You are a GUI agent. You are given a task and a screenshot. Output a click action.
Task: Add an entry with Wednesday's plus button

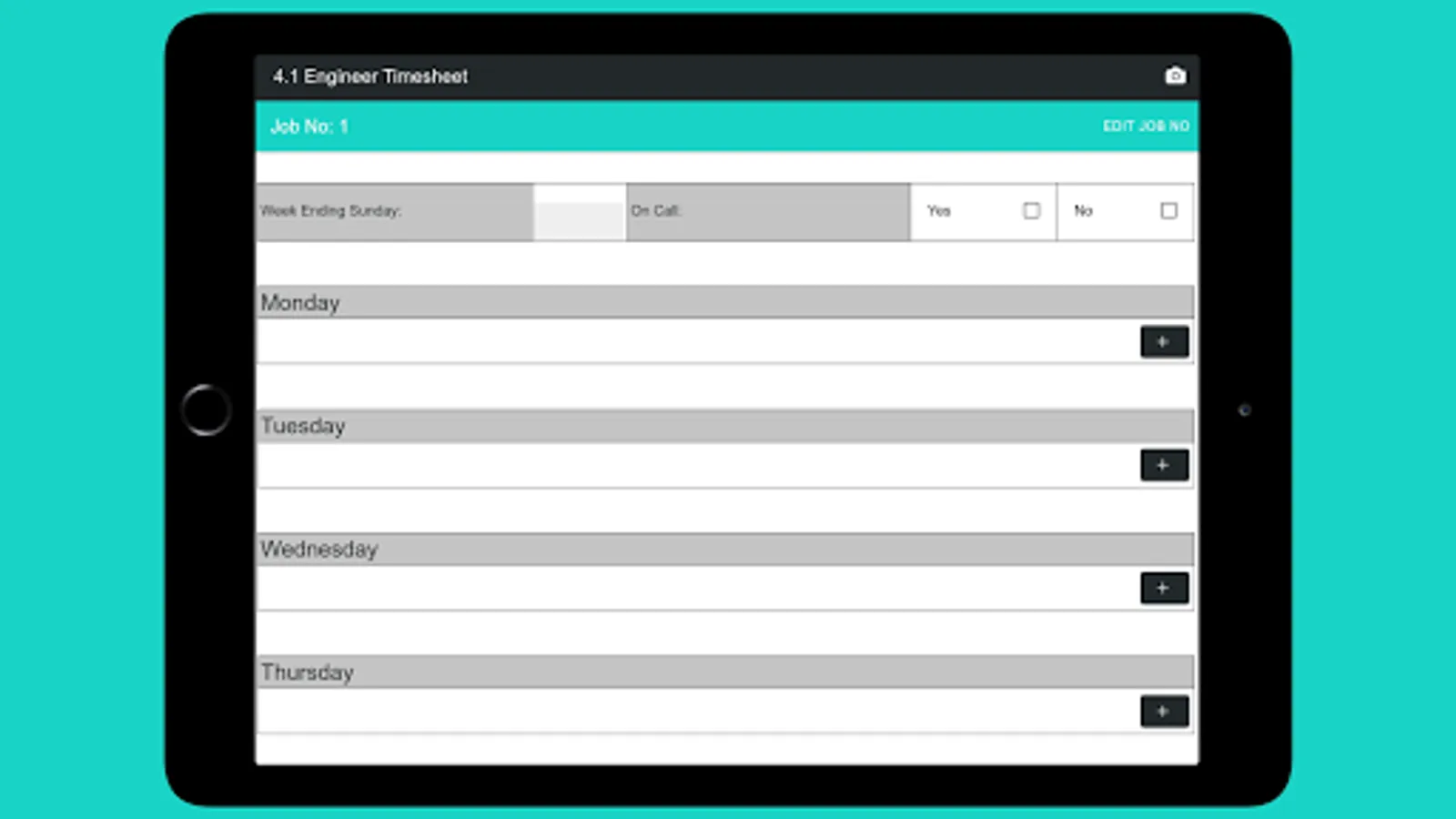point(1164,588)
